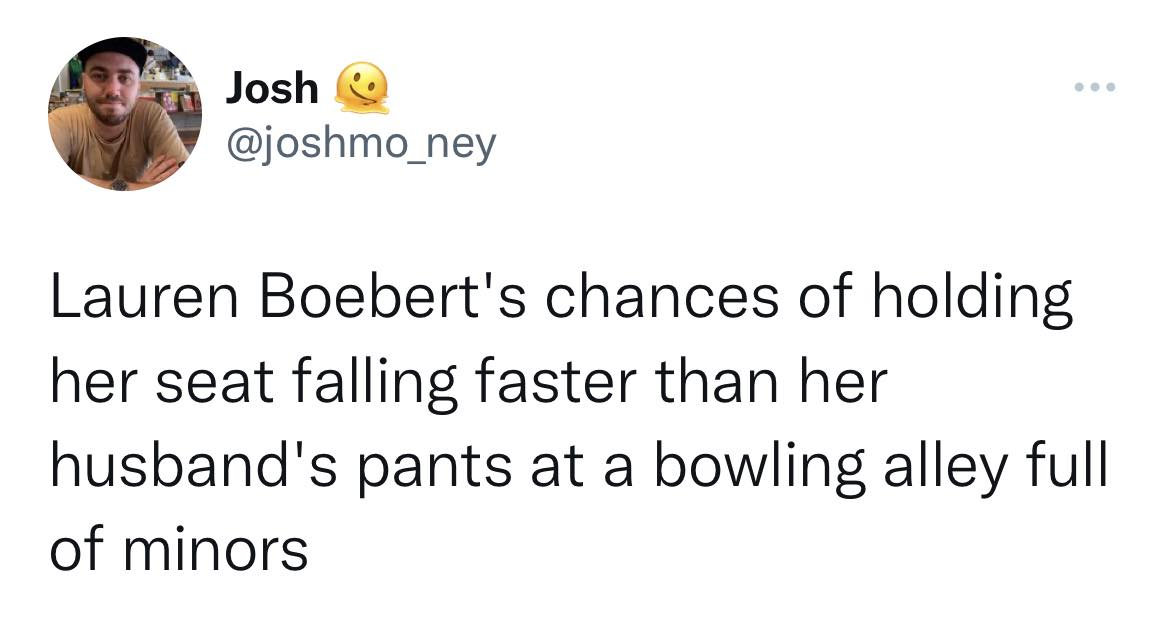Click the melting face emoji beside Josh
The width and height of the screenshot is (1170, 635).
tap(362, 88)
